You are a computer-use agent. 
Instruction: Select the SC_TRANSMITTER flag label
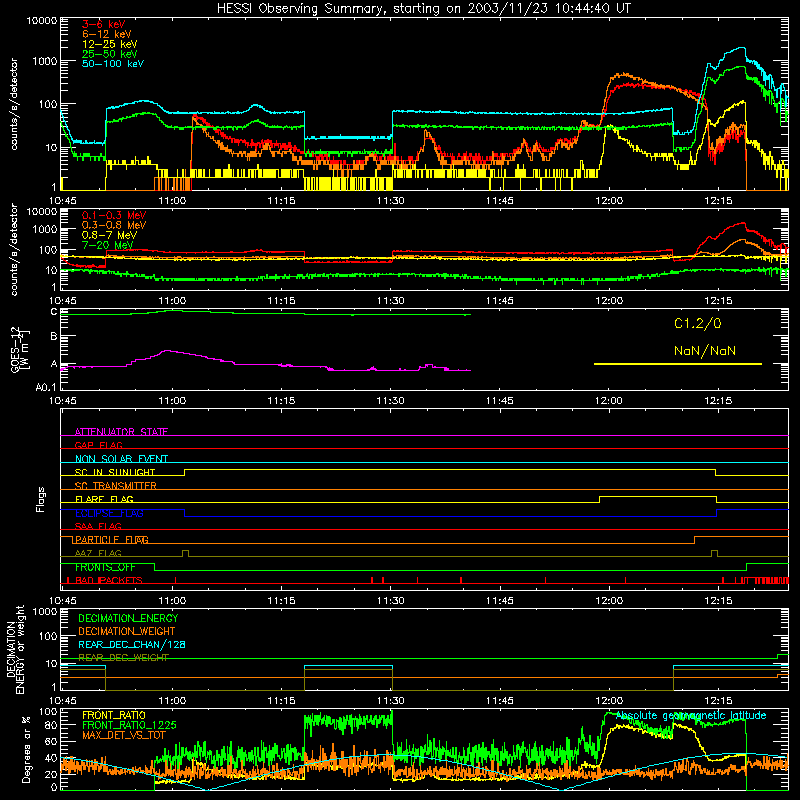click(116, 486)
